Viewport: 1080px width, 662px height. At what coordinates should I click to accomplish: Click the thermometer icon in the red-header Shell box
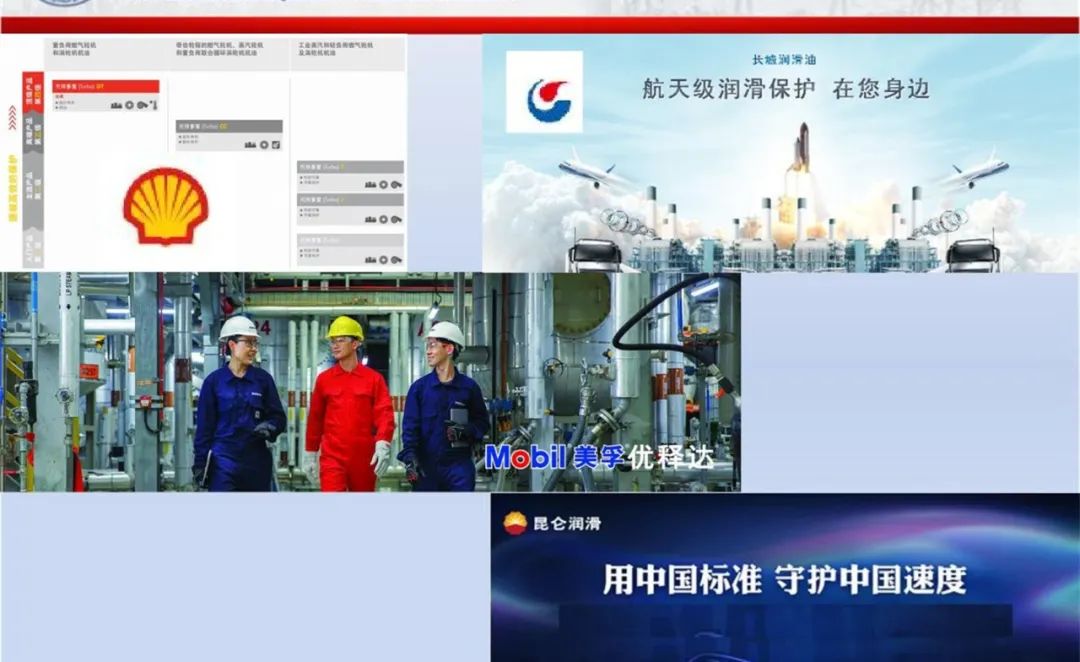tap(154, 105)
